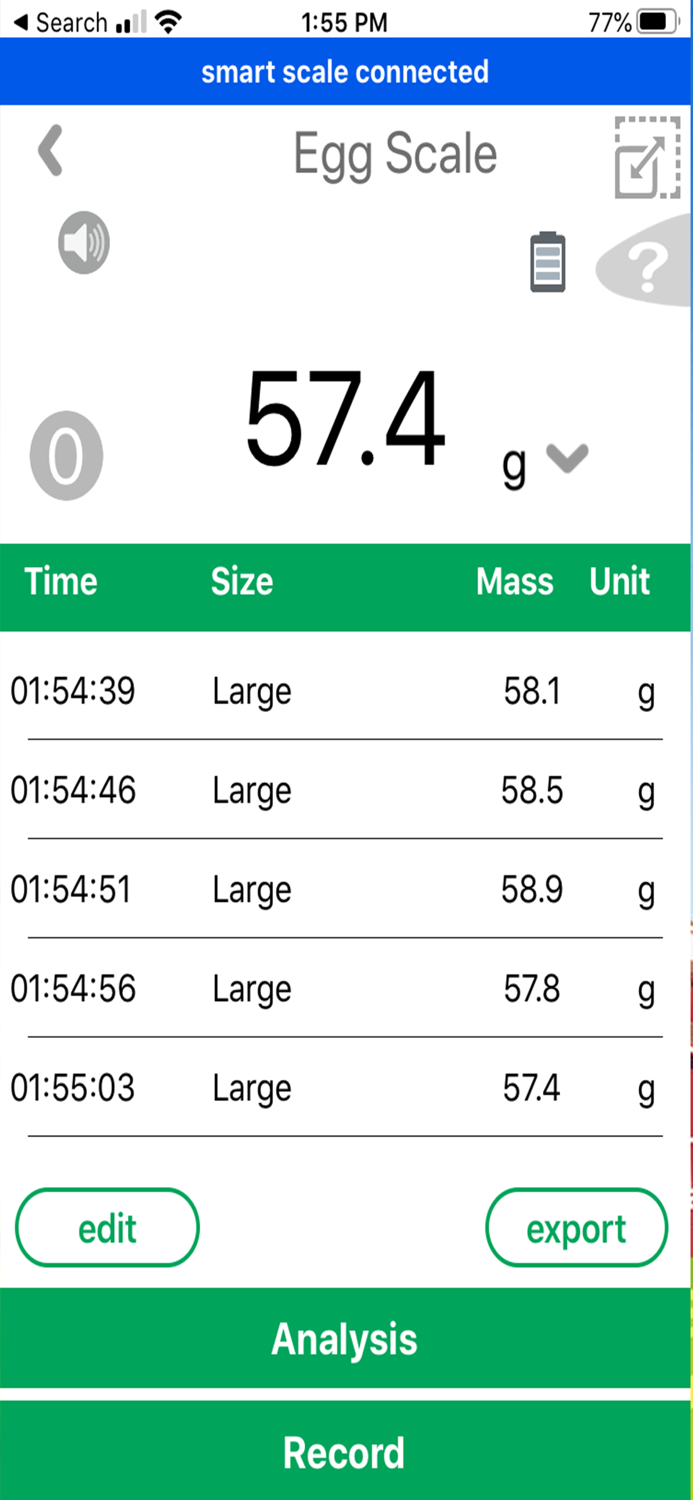Export the weighing records
The width and height of the screenshot is (693, 1500).
(x=577, y=1228)
